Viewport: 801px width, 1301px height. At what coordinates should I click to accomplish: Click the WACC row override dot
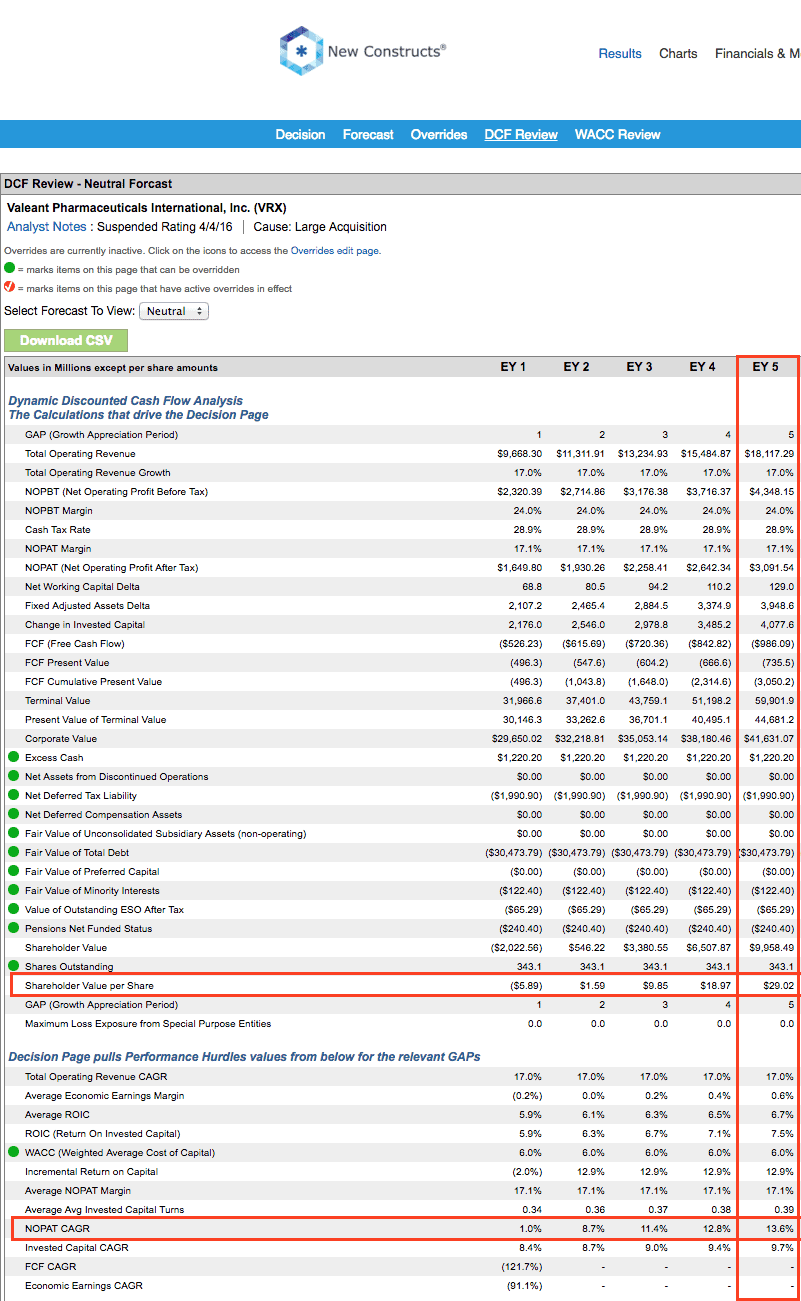13,1152
